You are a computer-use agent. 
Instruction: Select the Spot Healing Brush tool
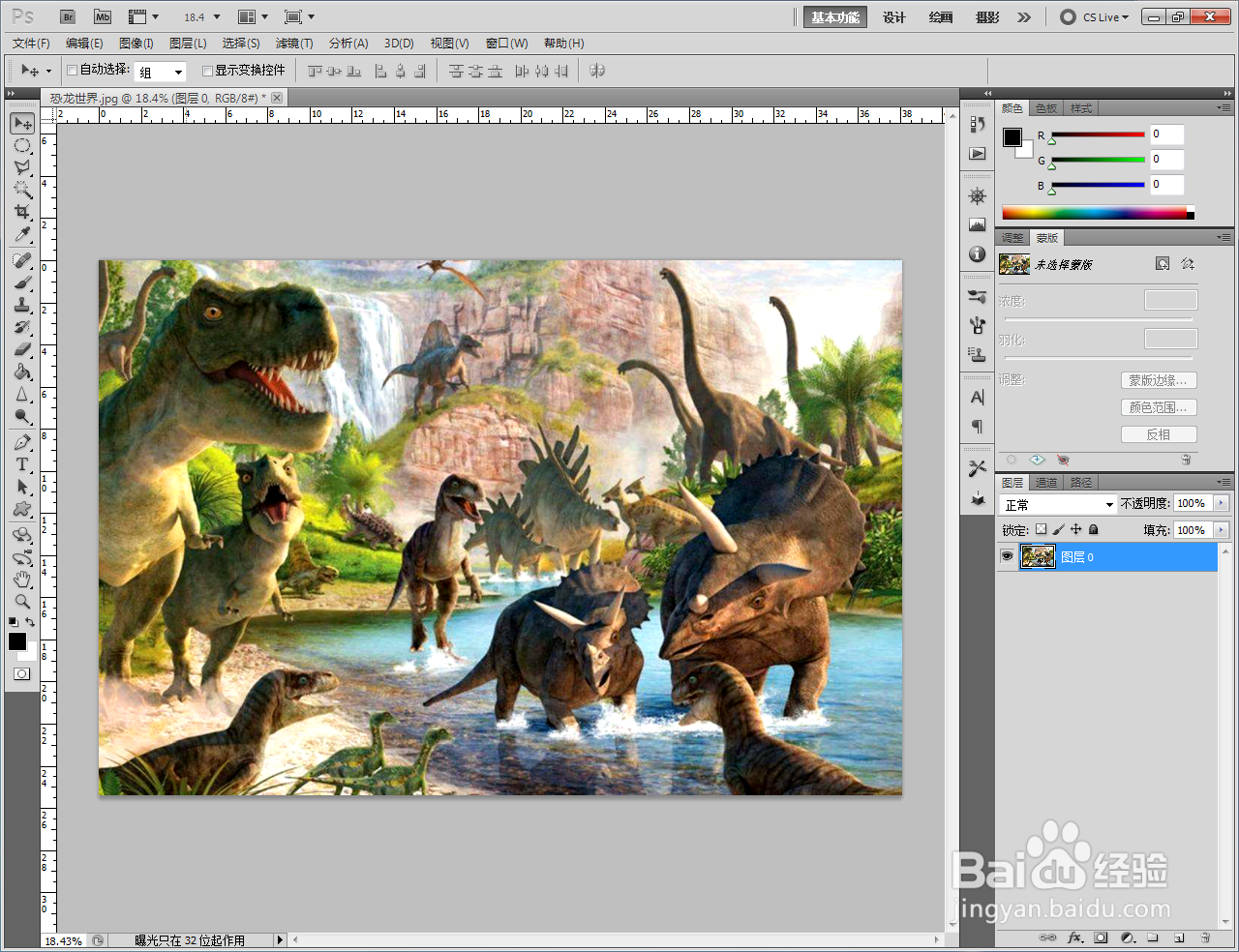(23, 261)
